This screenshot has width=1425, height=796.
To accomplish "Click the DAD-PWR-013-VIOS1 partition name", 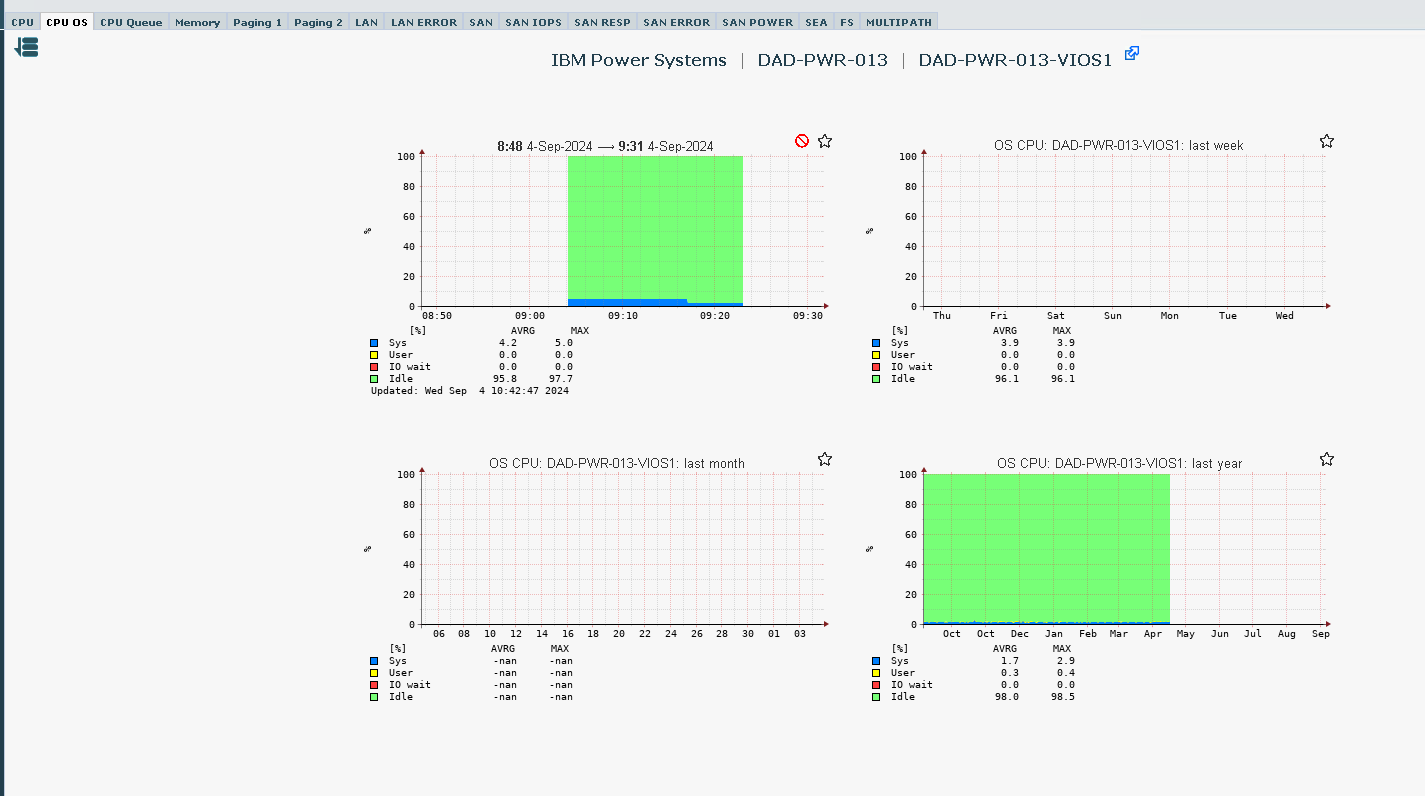I will pyautogui.click(x=1015, y=60).
